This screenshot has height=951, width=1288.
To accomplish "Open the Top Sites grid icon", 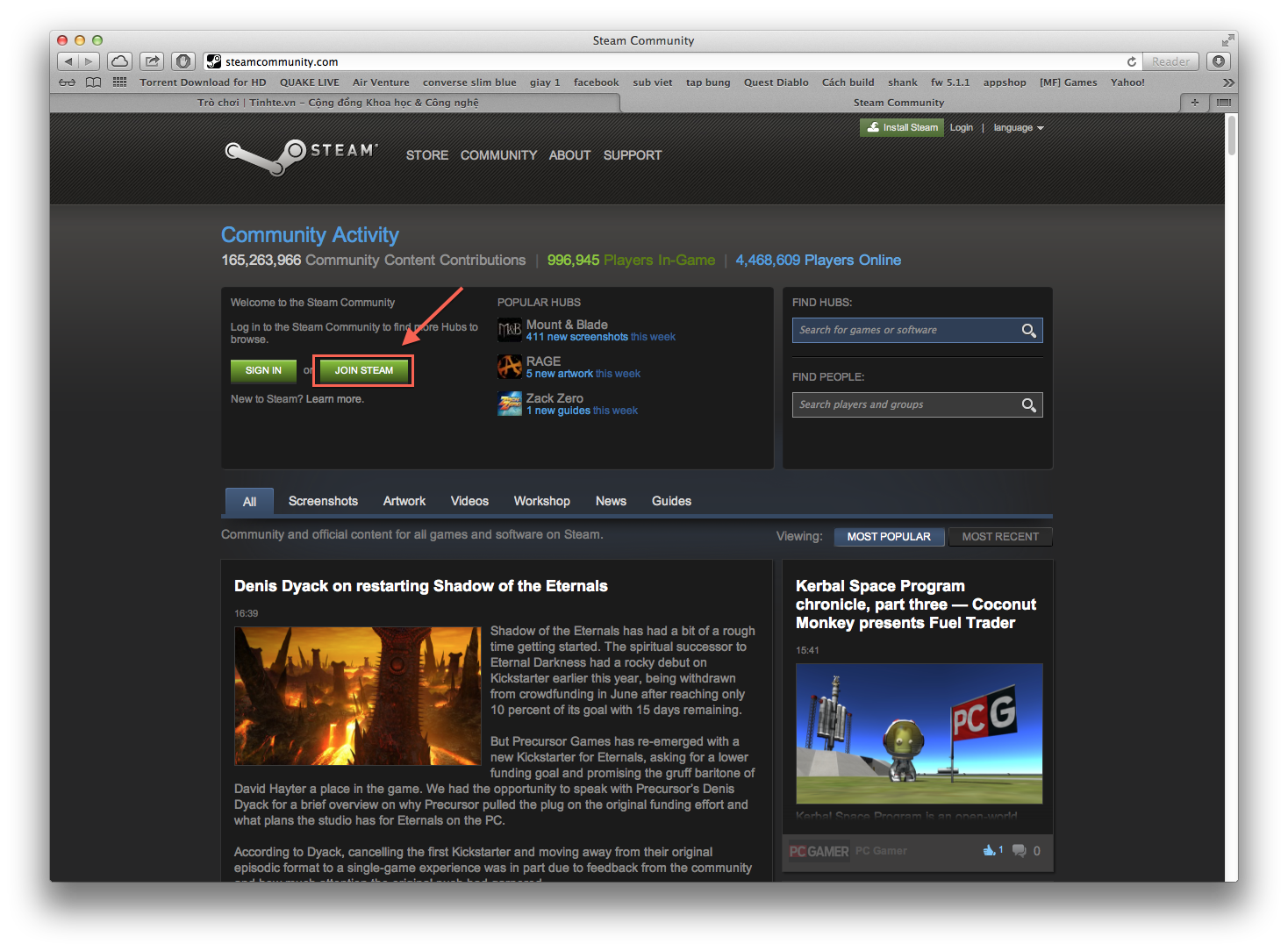I will pos(120,82).
